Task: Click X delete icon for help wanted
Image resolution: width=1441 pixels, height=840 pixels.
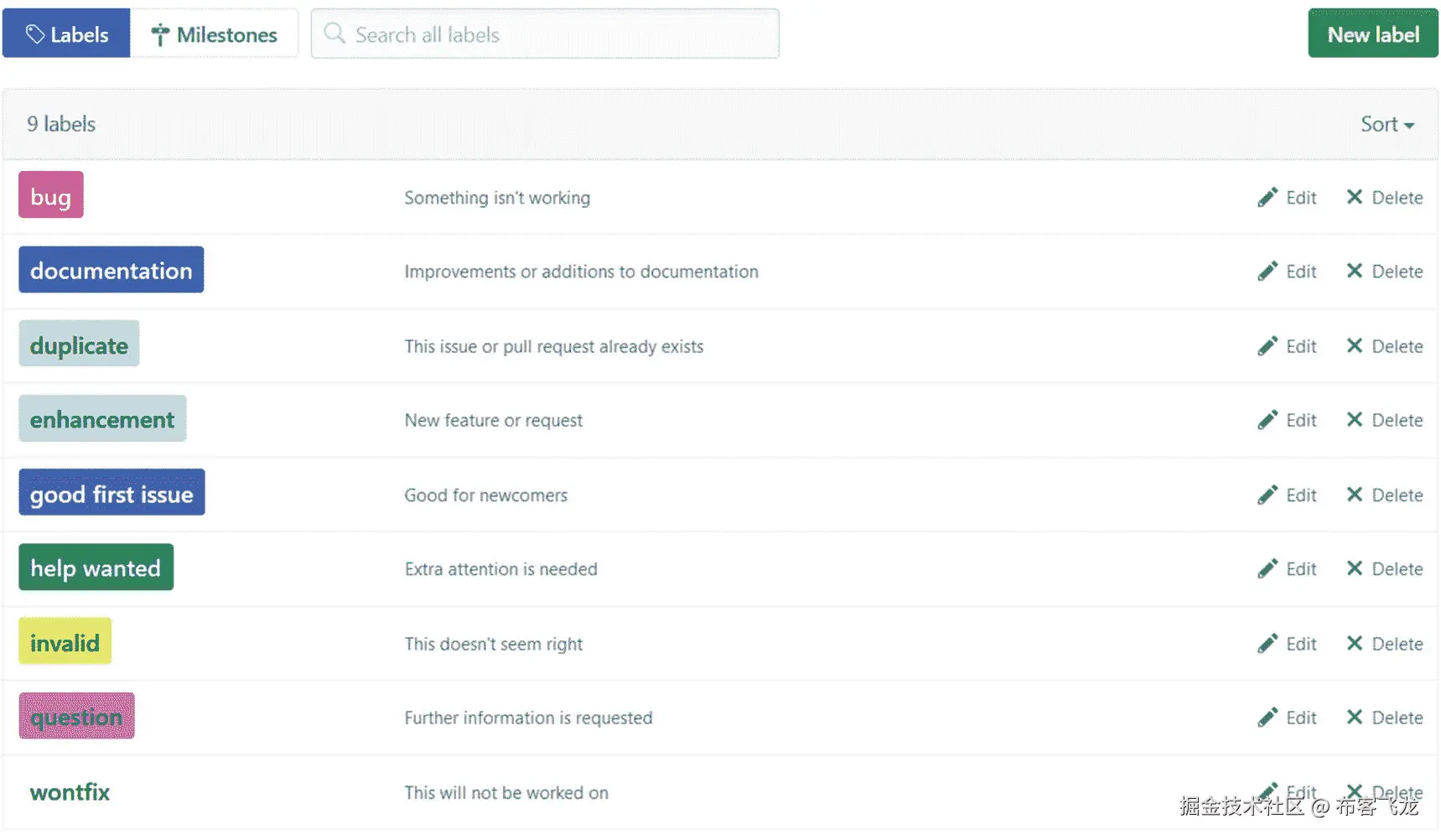Action: point(1354,568)
